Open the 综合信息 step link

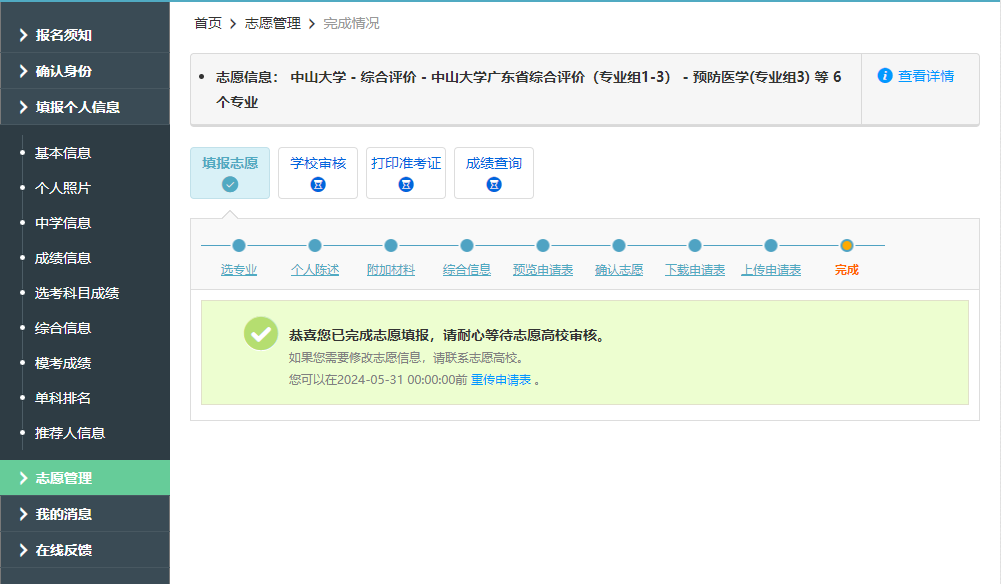click(x=467, y=270)
